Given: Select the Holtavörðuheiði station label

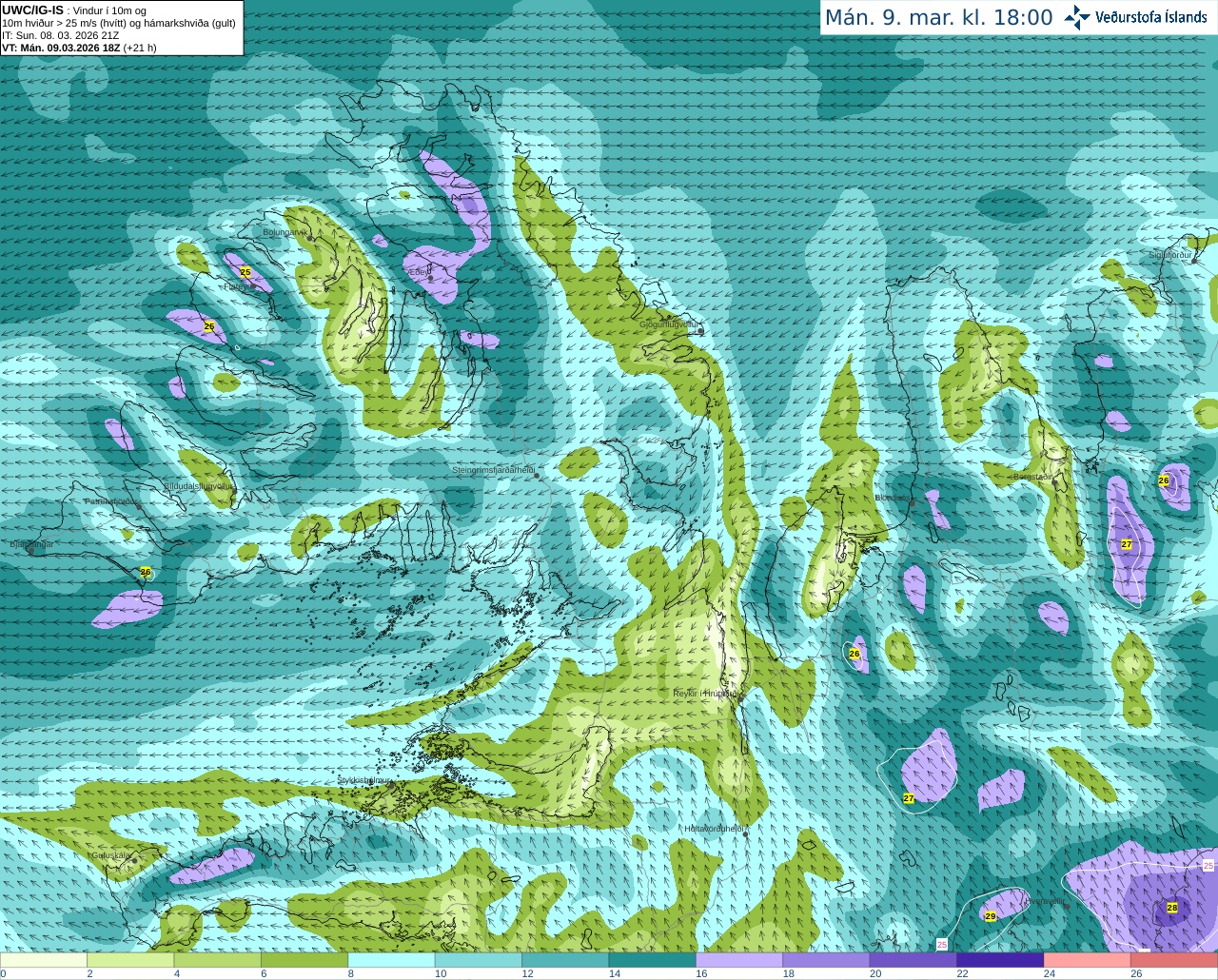Looking at the screenshot, I should 714,829.
